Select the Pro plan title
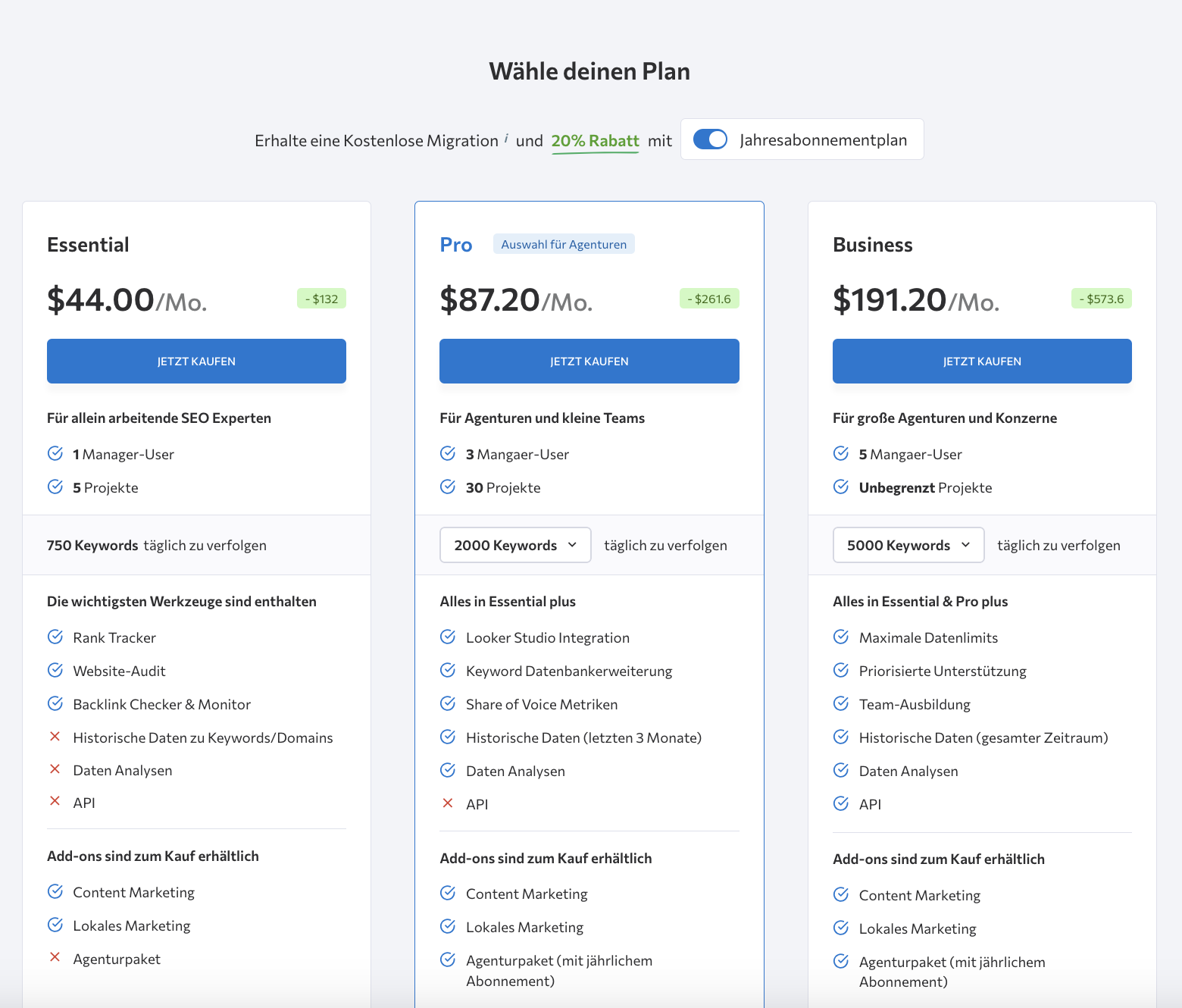Viewport: 1182px width, 1008px height. coord(456,245)
